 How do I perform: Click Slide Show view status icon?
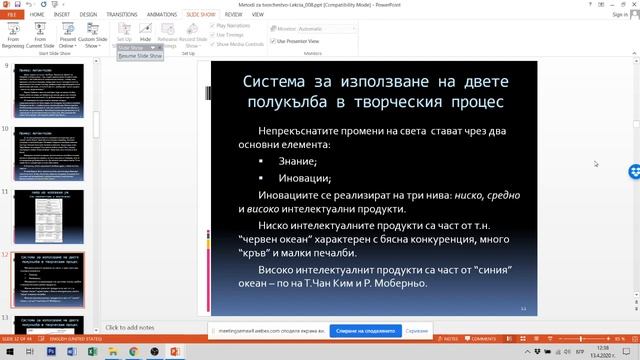coord(550,339)
